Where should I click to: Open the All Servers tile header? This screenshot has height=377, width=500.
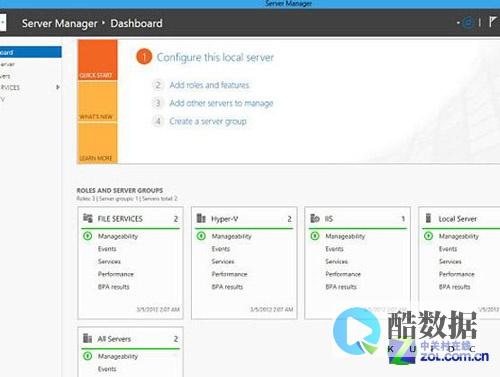pyautogui.click(x=130, y=339)
